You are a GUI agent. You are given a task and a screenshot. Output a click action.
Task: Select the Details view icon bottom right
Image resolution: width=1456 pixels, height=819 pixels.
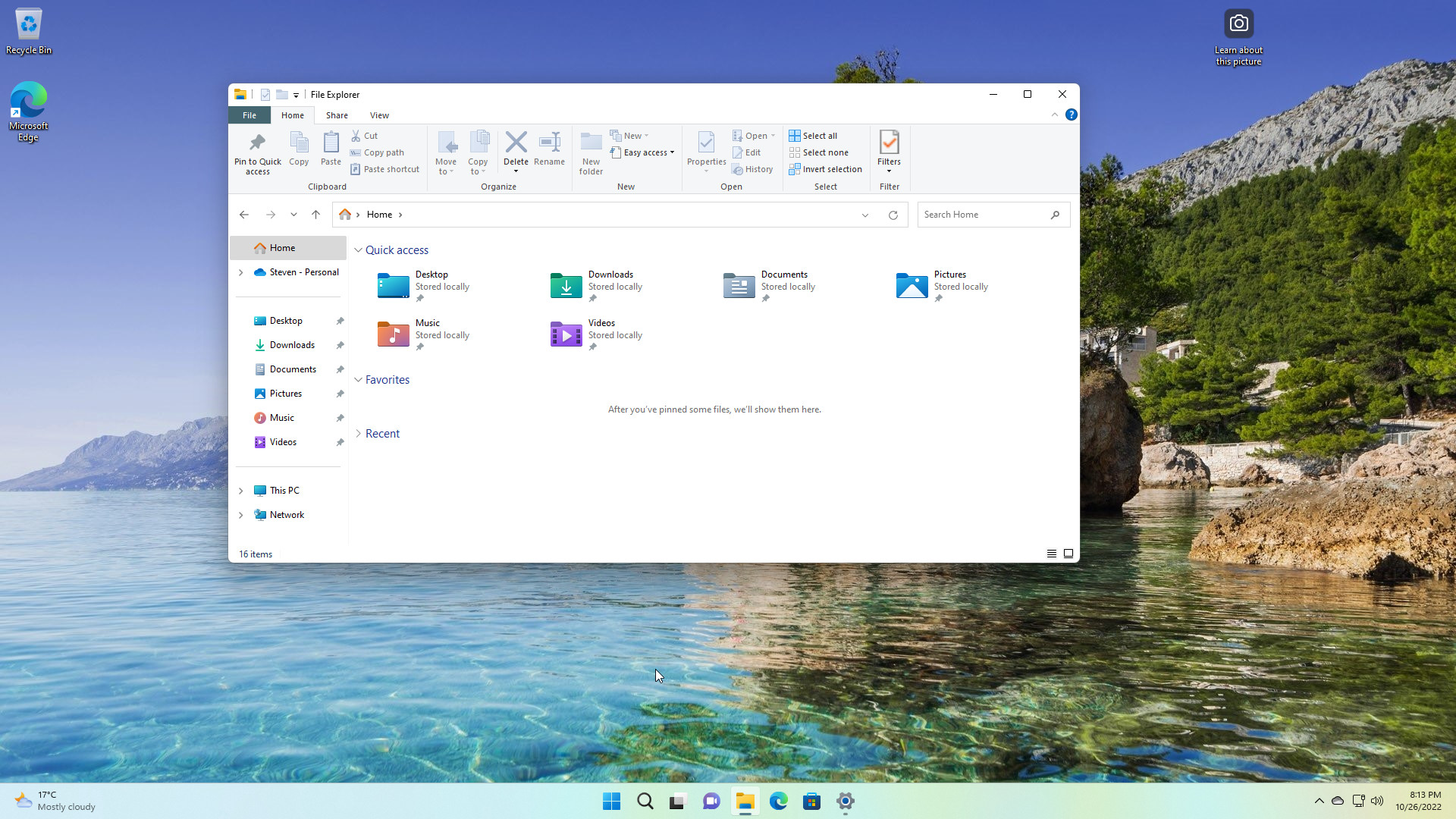click(x=1051, y=553)
